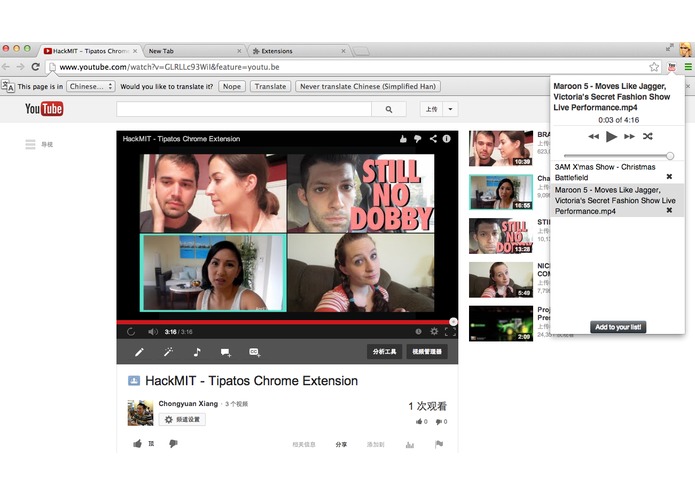Click the YouTube search input field
Screen dimensions: 695x494
(x=244, y=109)
